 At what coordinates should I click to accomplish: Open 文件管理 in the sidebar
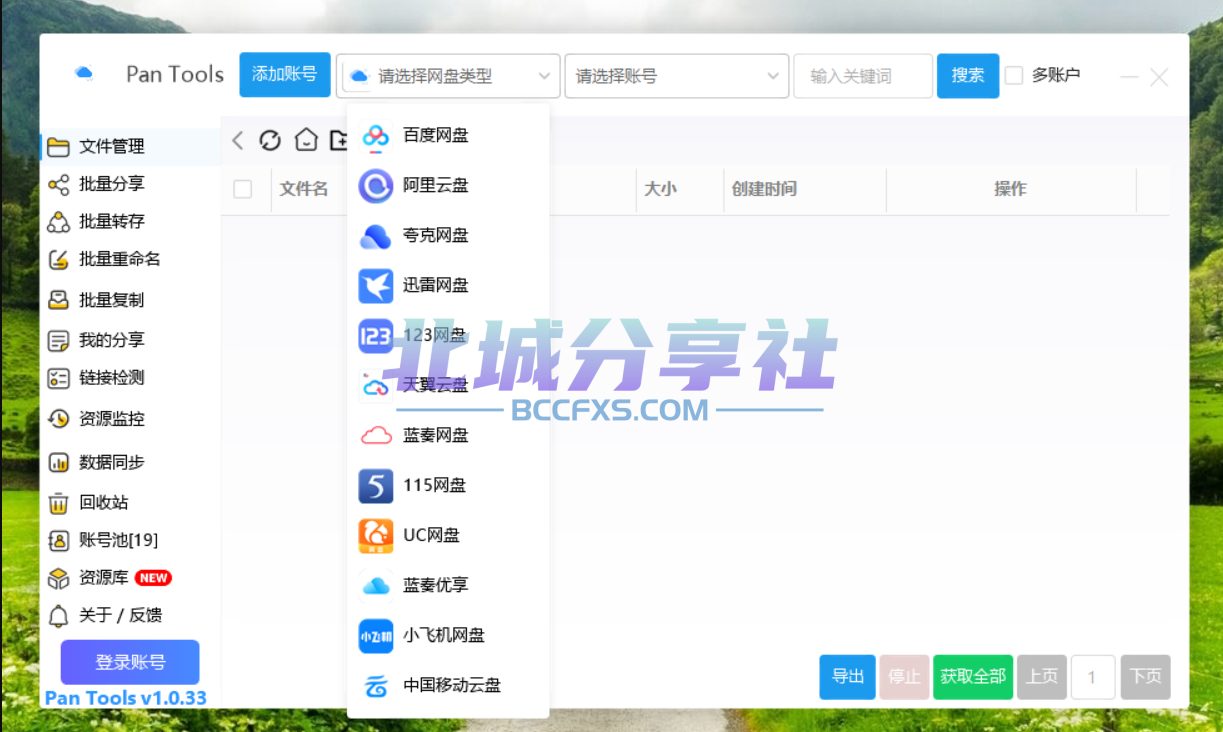[130, 146]
